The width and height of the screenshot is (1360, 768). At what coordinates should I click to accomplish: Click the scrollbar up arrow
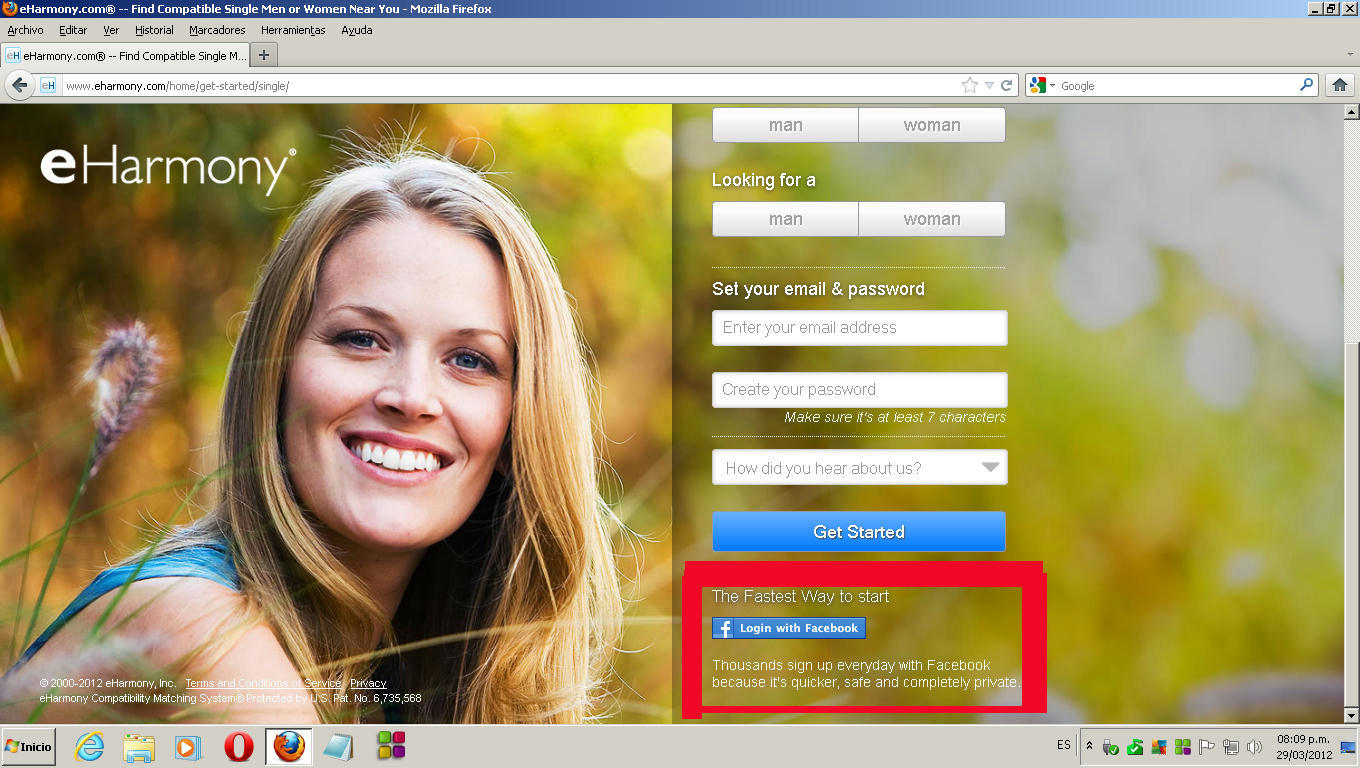coord(1351,112)
